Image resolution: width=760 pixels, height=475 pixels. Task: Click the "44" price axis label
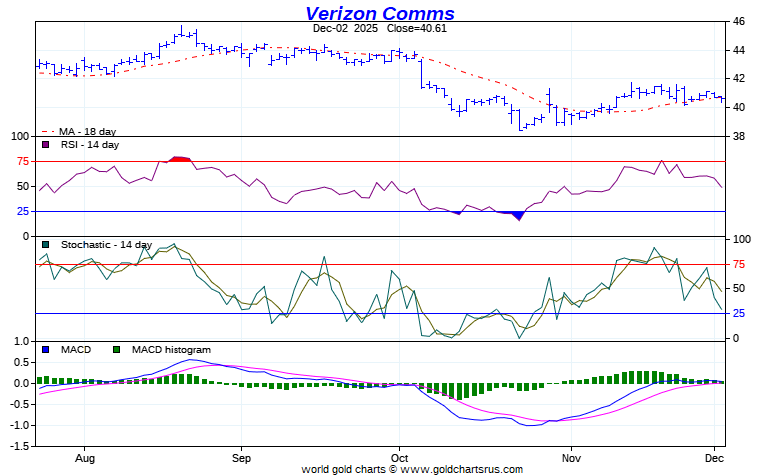(x=739, y=50)
